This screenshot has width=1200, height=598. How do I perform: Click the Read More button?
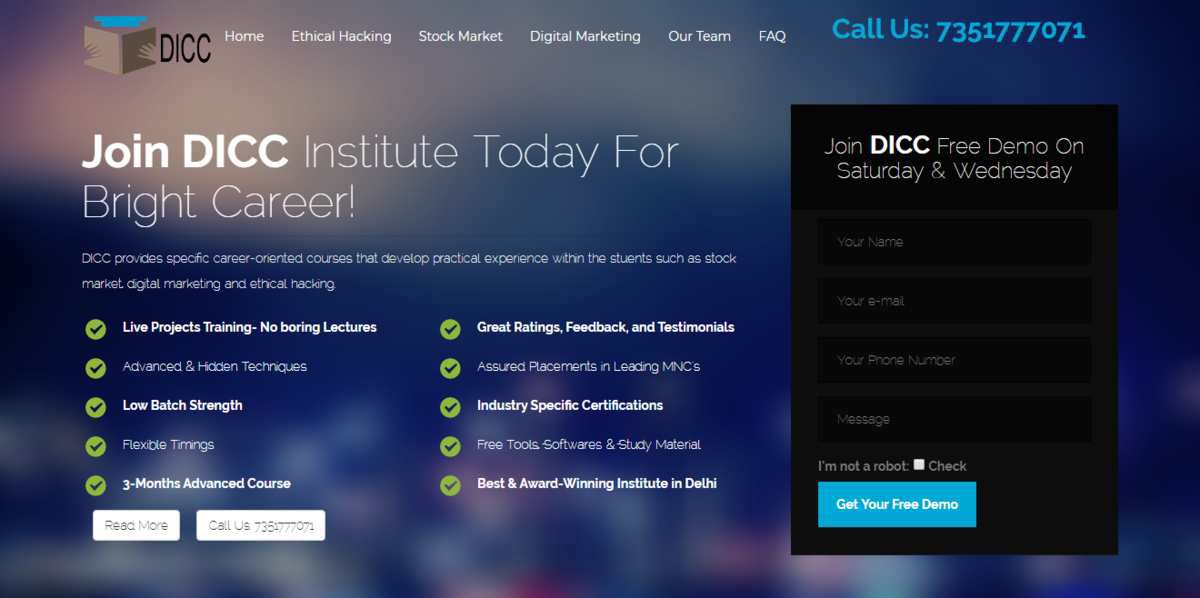click(x=136, y=525)
